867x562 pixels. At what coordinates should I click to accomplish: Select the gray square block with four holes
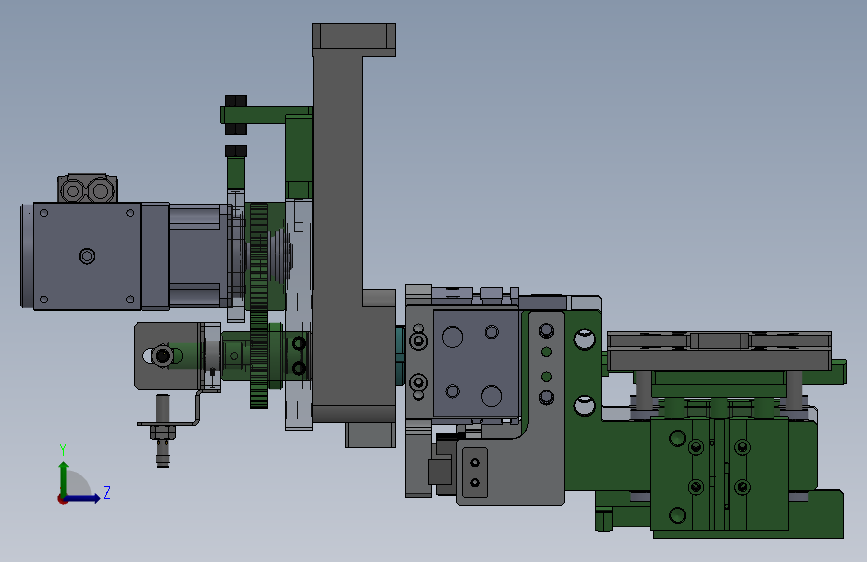476,363
